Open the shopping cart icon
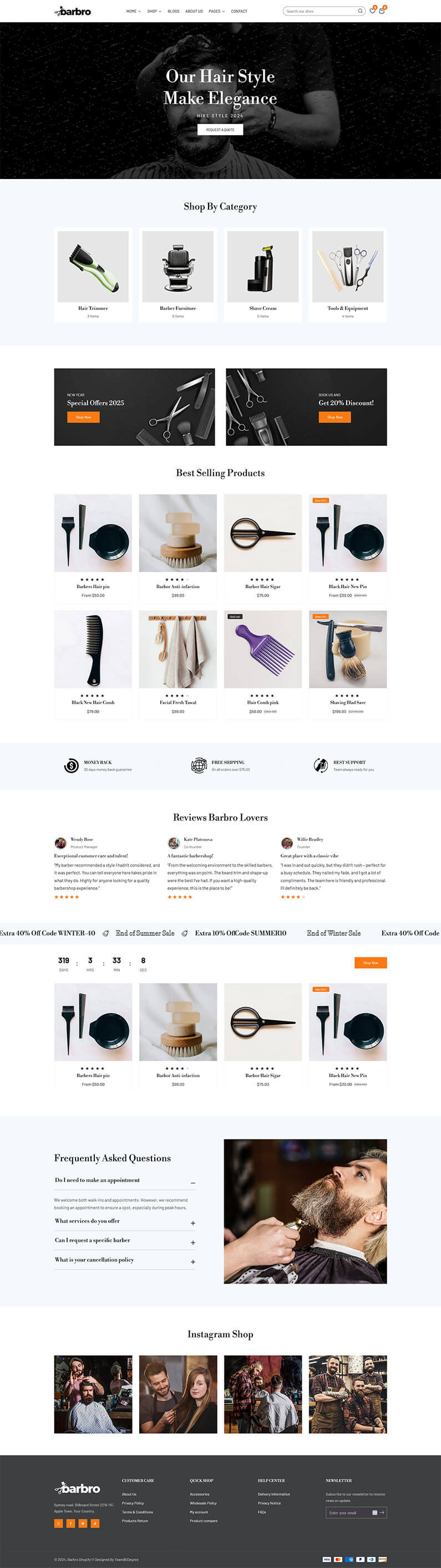Image resolution: width=441 pixels, height=1568 pixels. [x=382, y=11]
